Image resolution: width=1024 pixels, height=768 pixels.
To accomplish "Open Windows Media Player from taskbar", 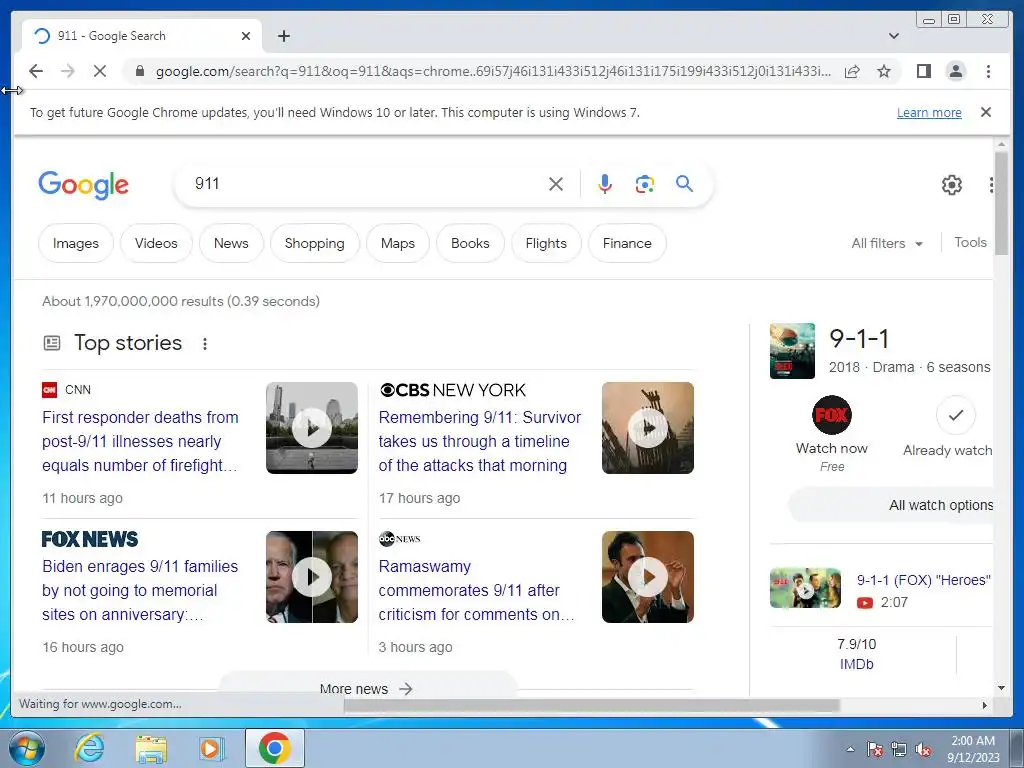I will (x=211, y=748).
